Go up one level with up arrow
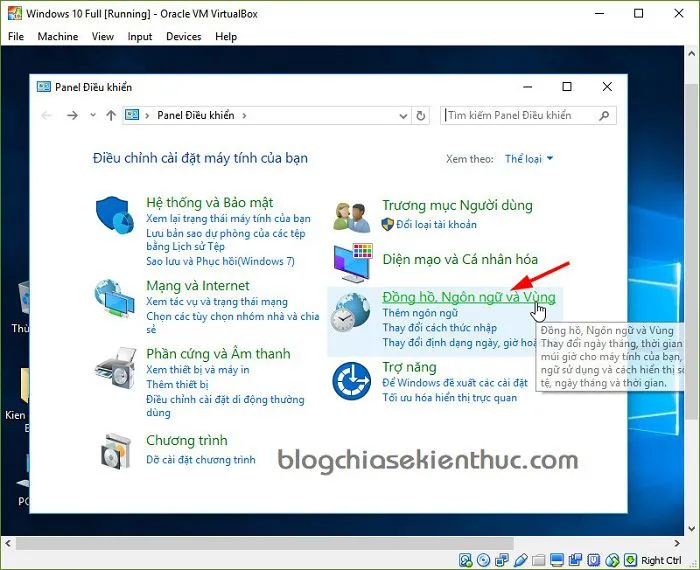Viewport: 700px width, 570px height. (110, 116)
